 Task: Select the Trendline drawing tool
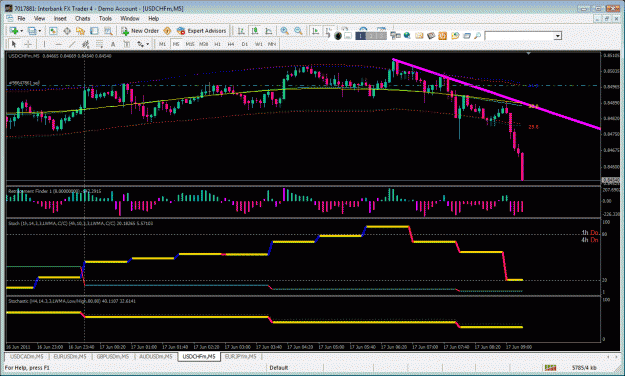click(72, 44)
